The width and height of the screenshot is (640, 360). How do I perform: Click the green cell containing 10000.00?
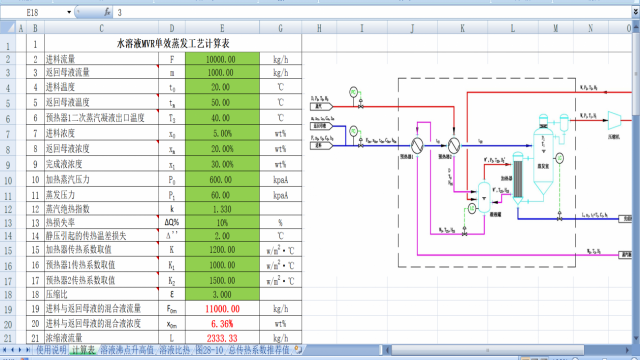222,59
